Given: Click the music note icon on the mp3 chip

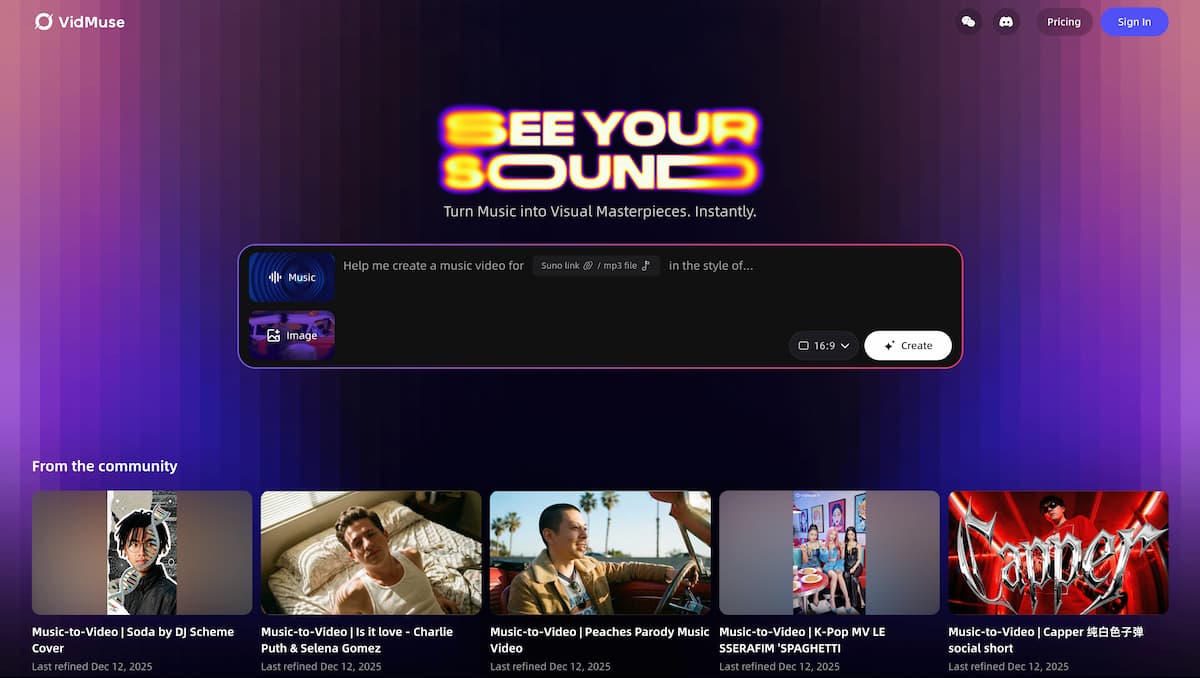Looking at the screenshot, I should pos(645,265).
